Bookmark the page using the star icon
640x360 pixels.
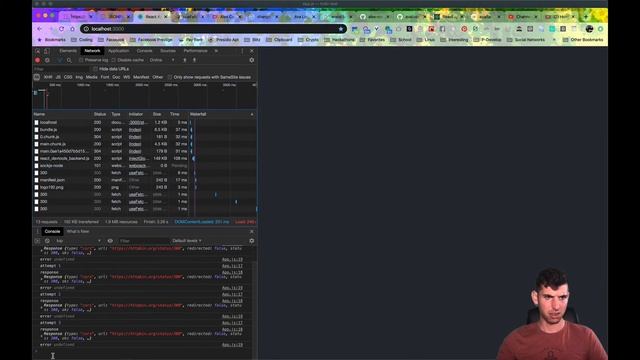pyautogui.click(x=341, y=29)
